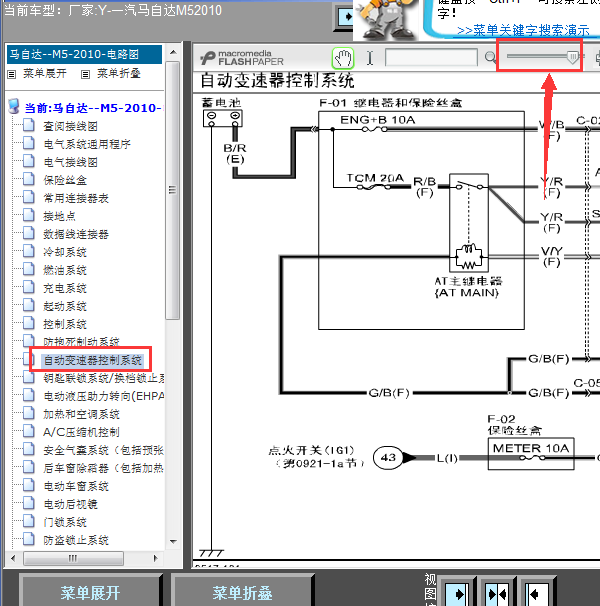Screen dimensions: 600x606
Task: Open 燃油系统 tree entry
Action: click(65, 270)
